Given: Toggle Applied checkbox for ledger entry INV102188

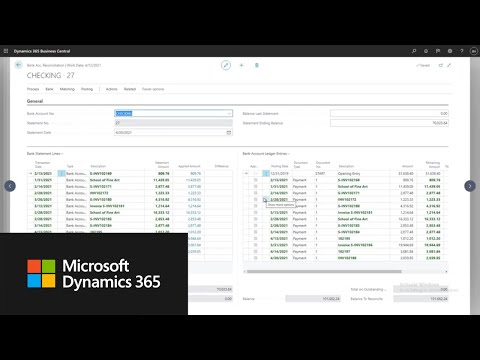Looking at the screenshot, I should [256, 258].
